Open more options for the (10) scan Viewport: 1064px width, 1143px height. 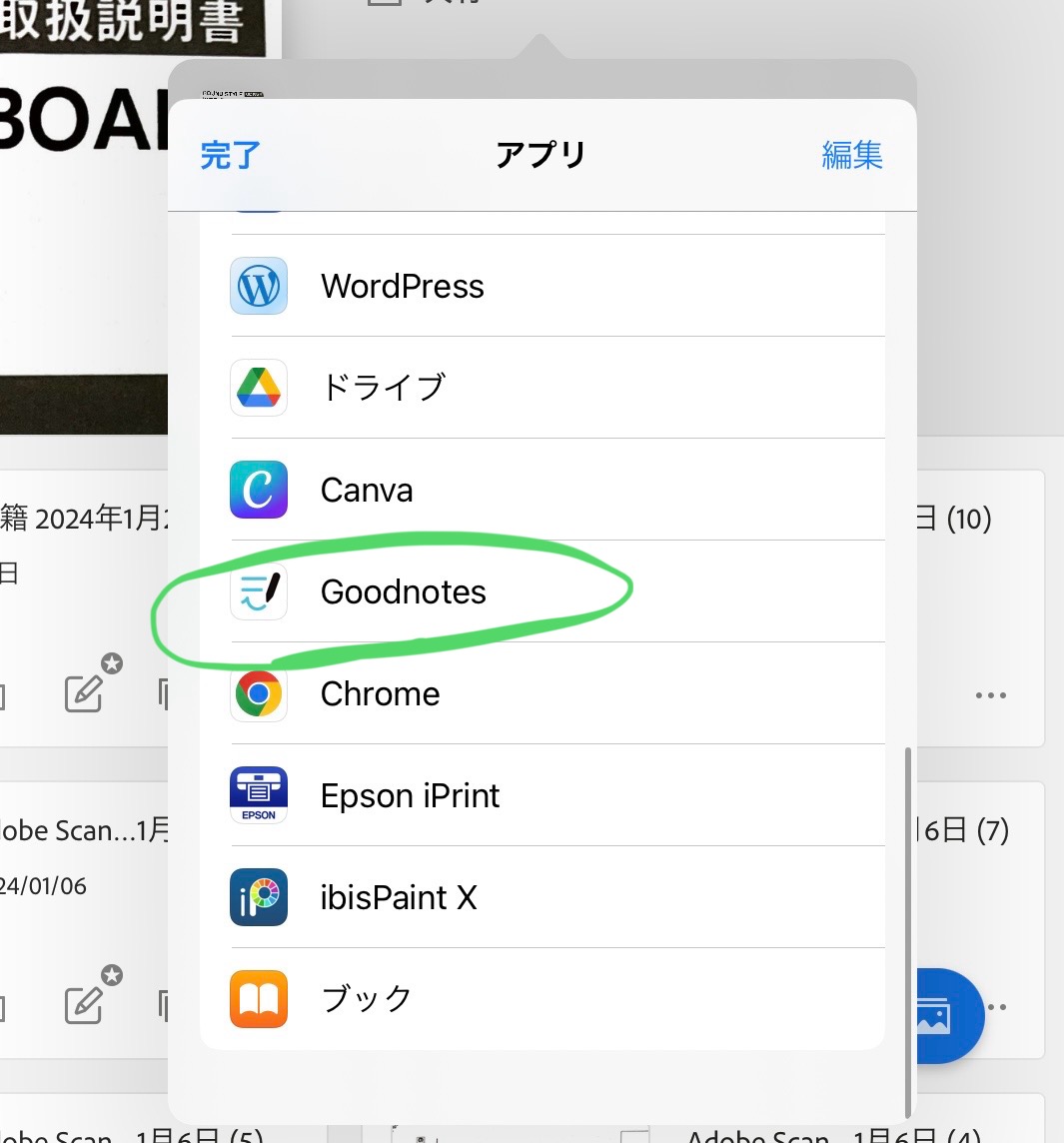(x=991, y=695)
